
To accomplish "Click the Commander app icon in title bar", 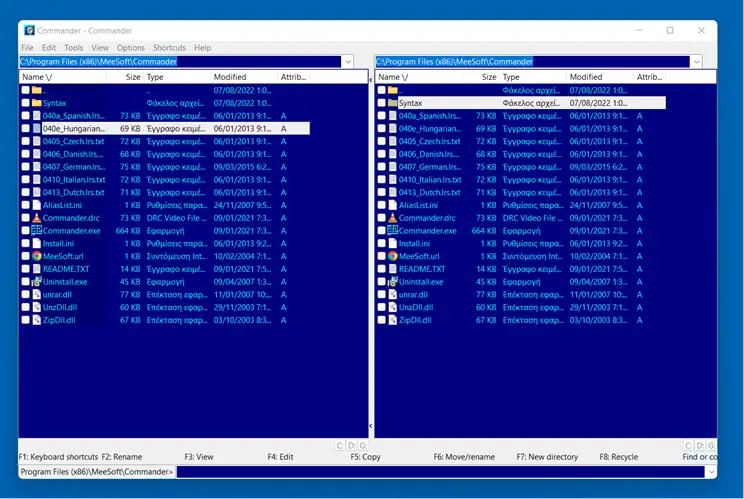I will click(x=29, y=30).
